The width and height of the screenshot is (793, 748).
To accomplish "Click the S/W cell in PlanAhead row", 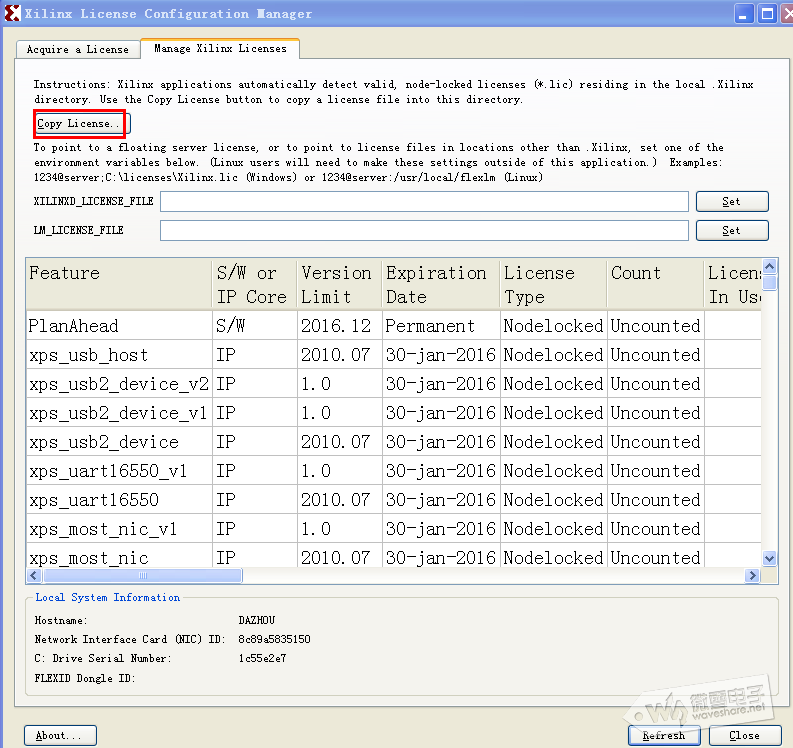I will click(255, 326).
